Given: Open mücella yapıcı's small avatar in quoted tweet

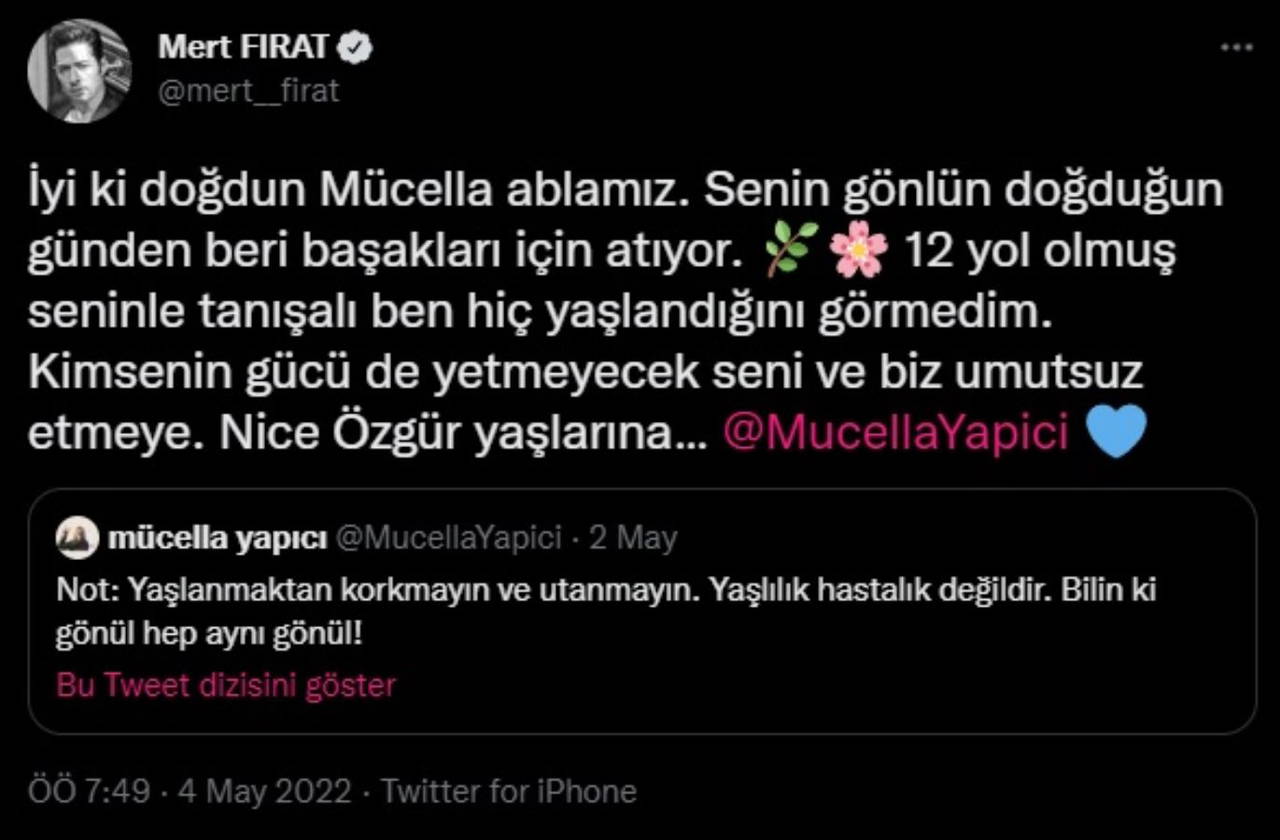Looking at the screenshot, I should point(77,539).
